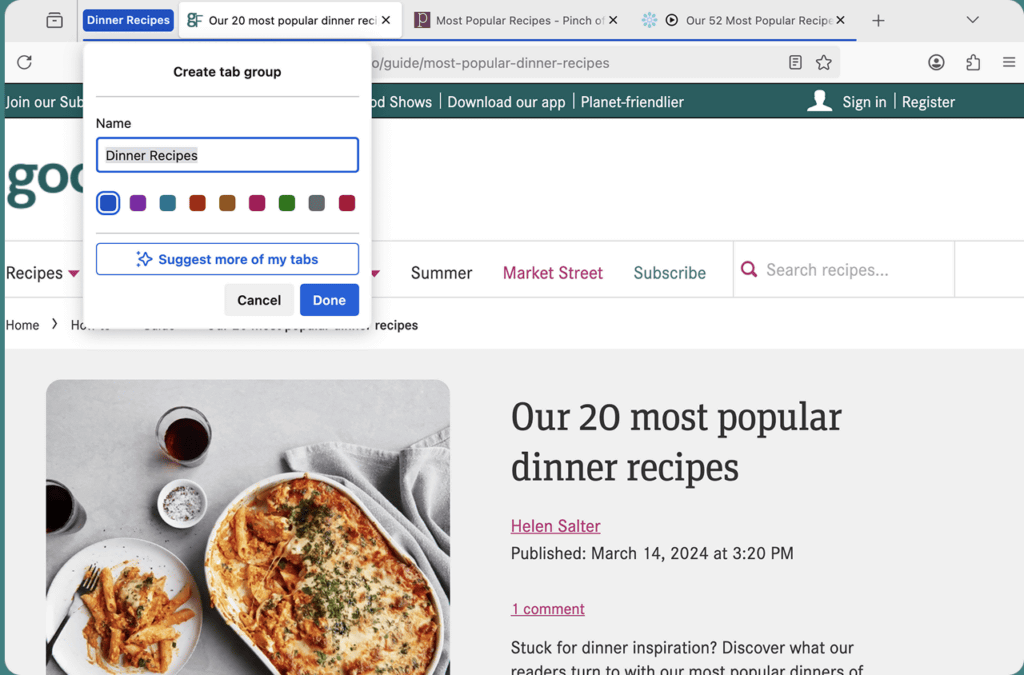1024x675 pixels.
Task: Click Suggest more of my tabs
Action: click(x=227, y=259)
